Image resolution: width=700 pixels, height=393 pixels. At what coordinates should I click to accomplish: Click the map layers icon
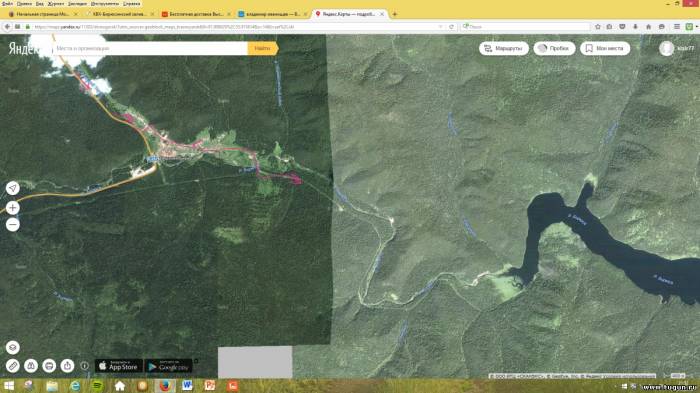(x=12, y=347)
